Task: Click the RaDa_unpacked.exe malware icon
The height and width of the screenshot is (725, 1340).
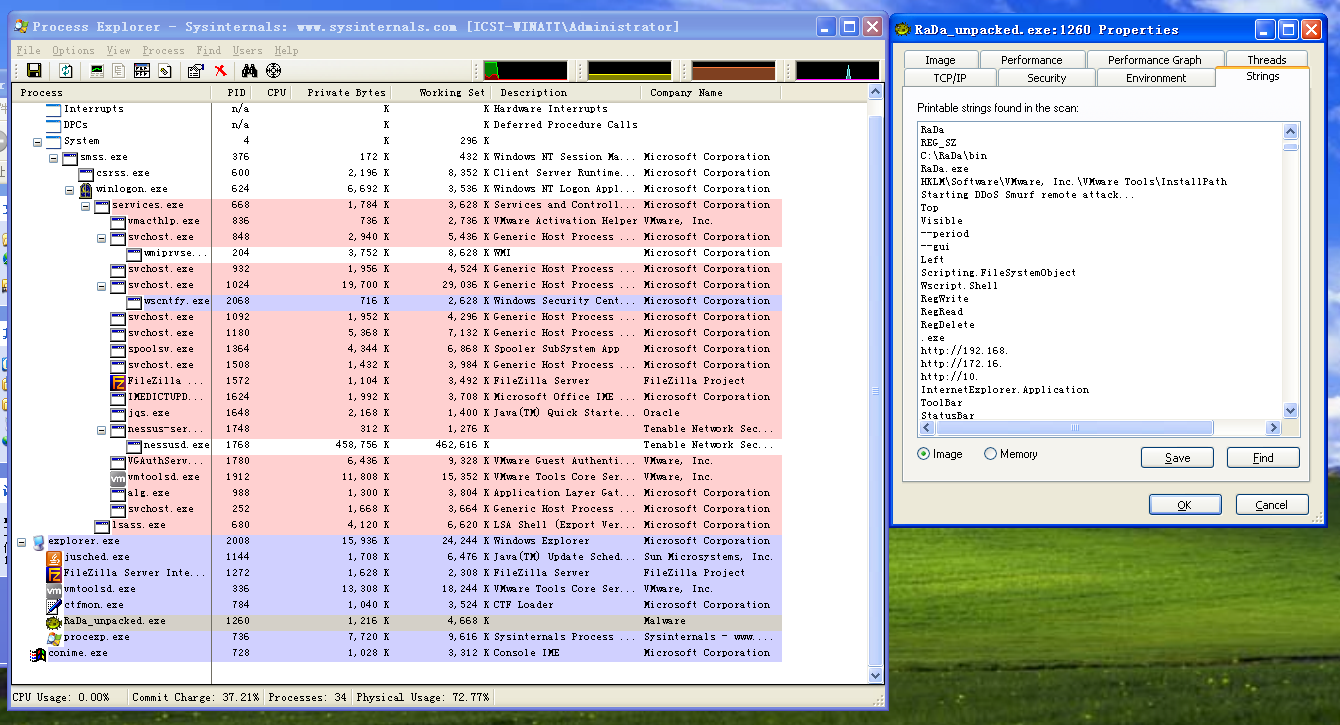Action: tap(54, 621)
